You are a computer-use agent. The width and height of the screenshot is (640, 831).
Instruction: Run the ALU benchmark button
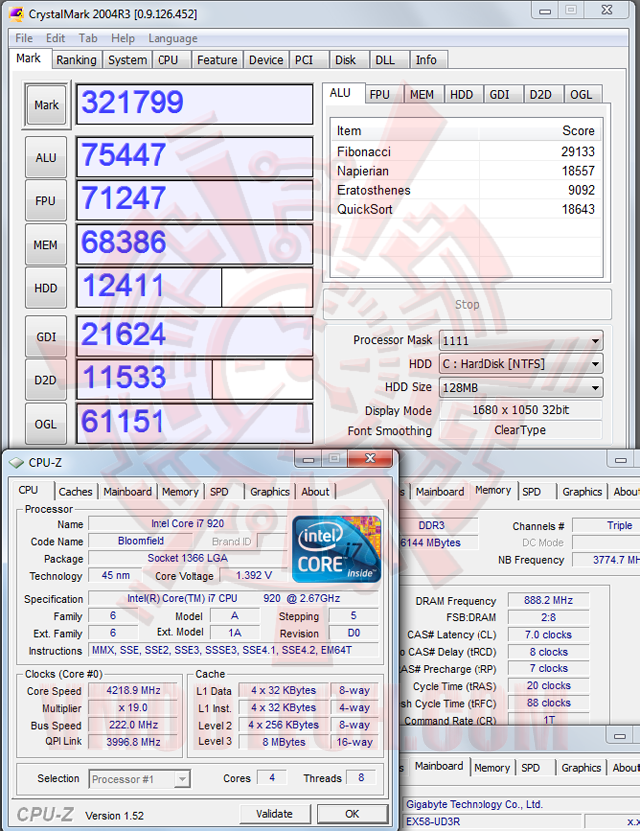(x=46, y=157)
